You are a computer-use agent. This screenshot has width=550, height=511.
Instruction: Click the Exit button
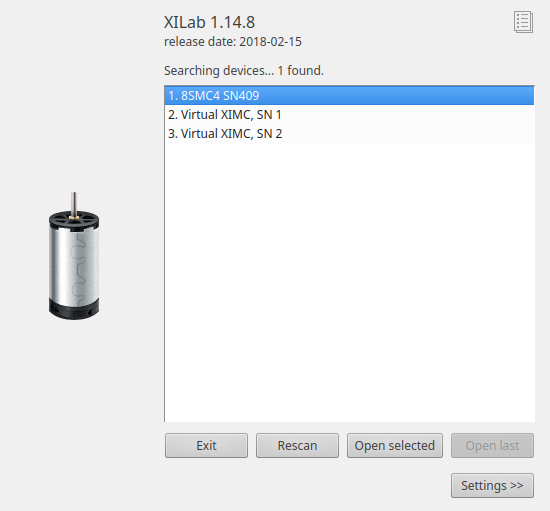tap(206, 445)
